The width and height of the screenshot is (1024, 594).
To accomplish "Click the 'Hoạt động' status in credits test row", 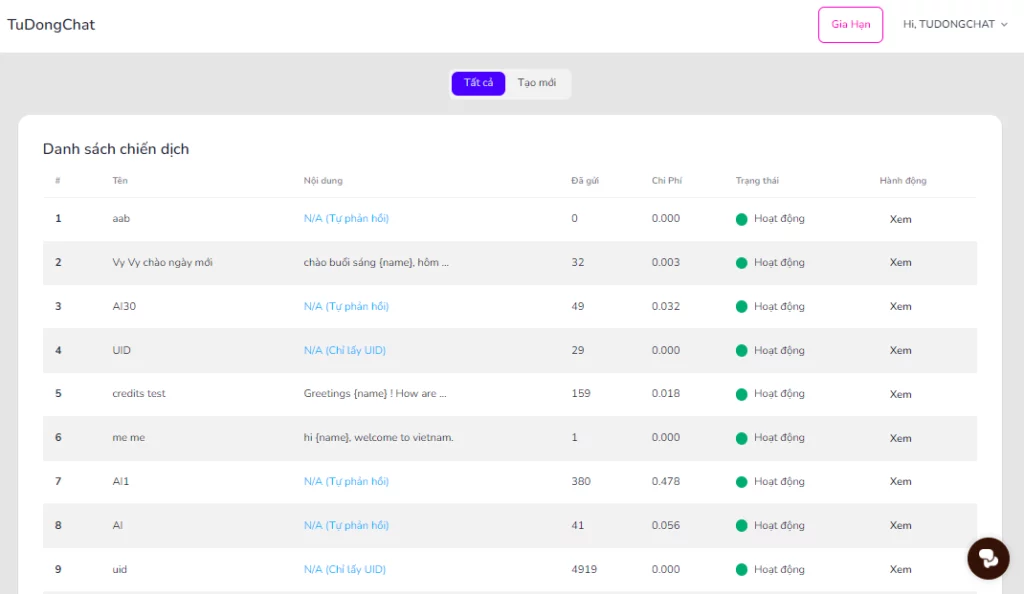I will click(779, 394).
